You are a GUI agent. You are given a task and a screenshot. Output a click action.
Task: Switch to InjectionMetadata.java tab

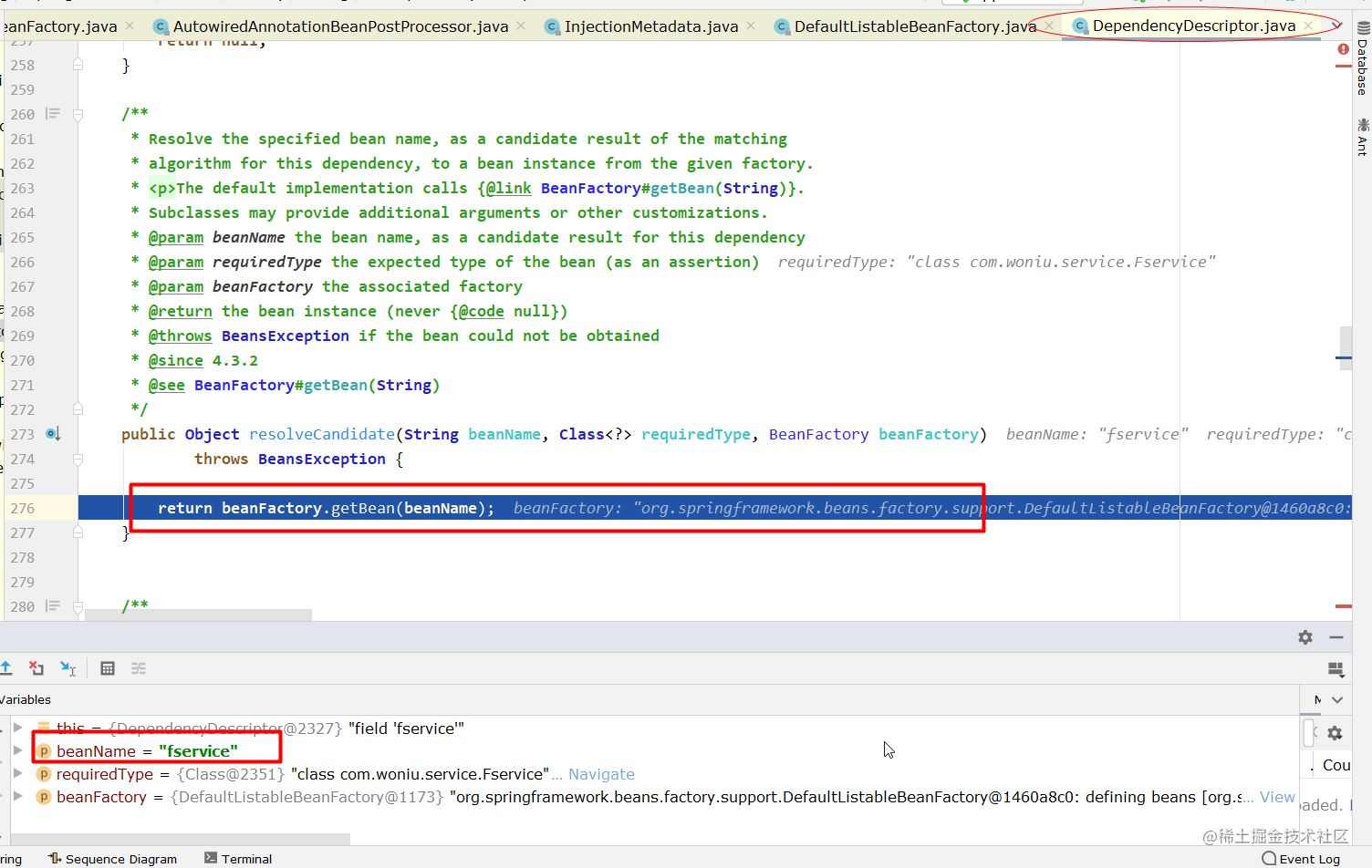pos(650,26)
